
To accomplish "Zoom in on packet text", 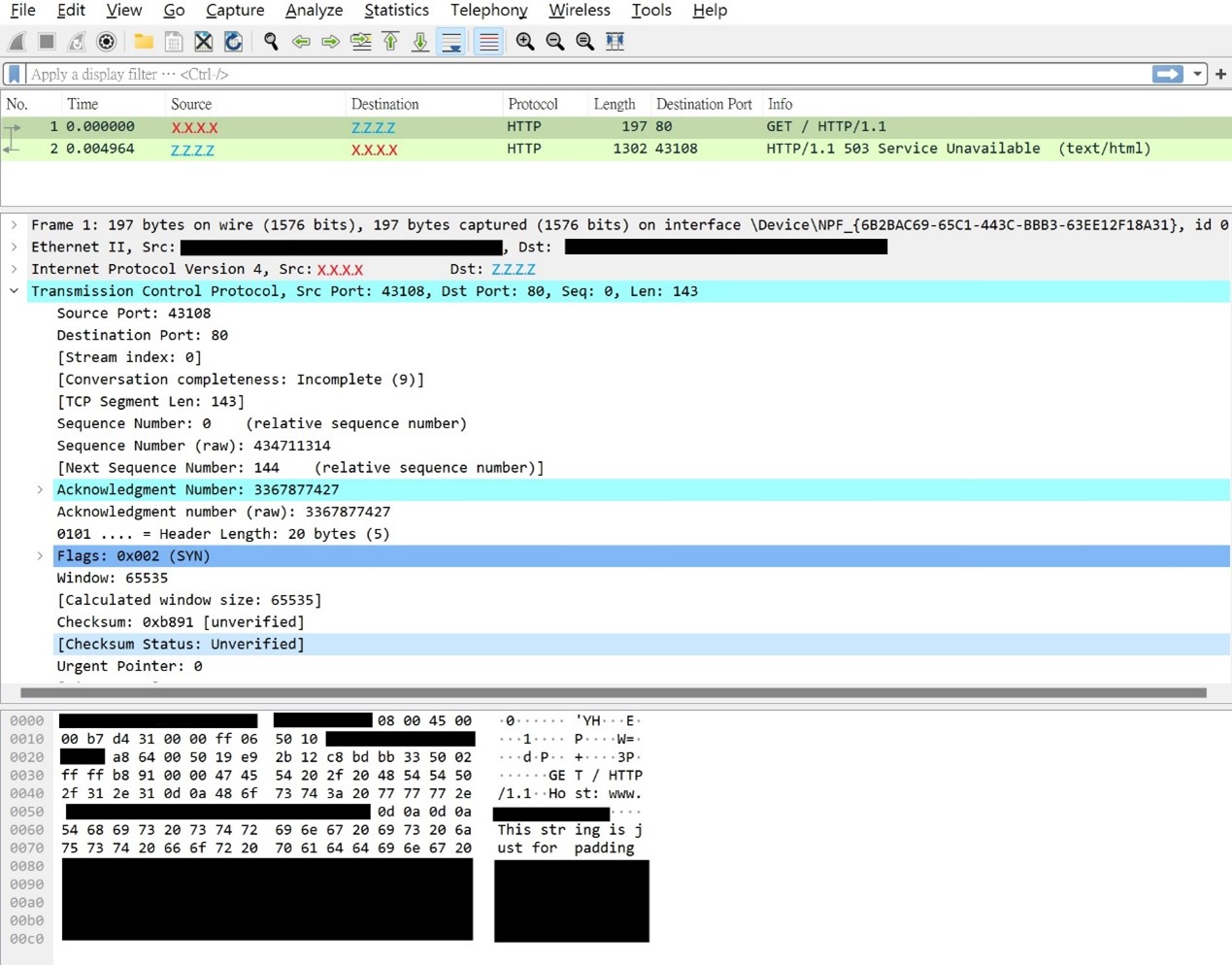I will tap(525, 42).
